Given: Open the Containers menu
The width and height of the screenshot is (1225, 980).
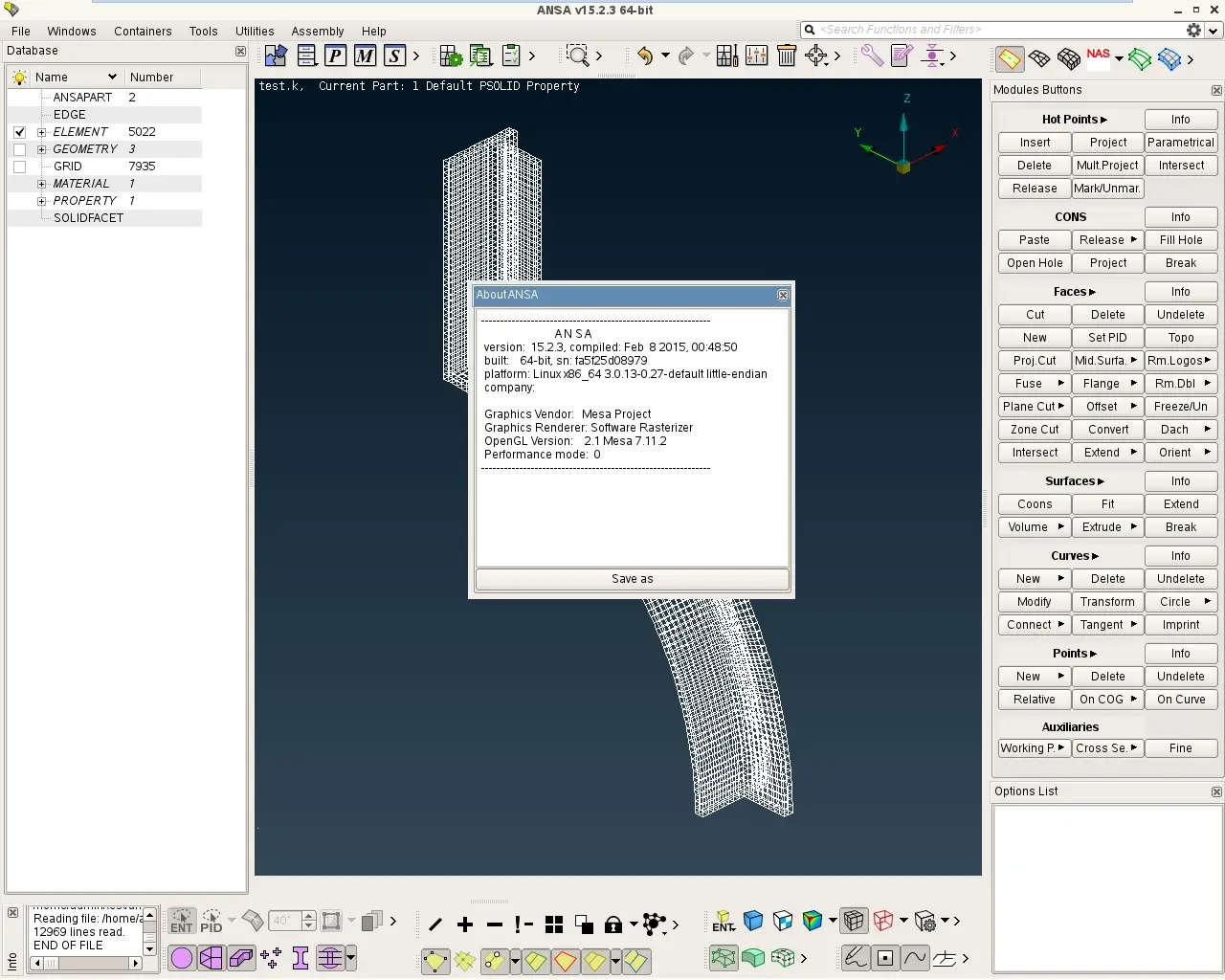Looking at the screenshot, I should tap(143, 32).
